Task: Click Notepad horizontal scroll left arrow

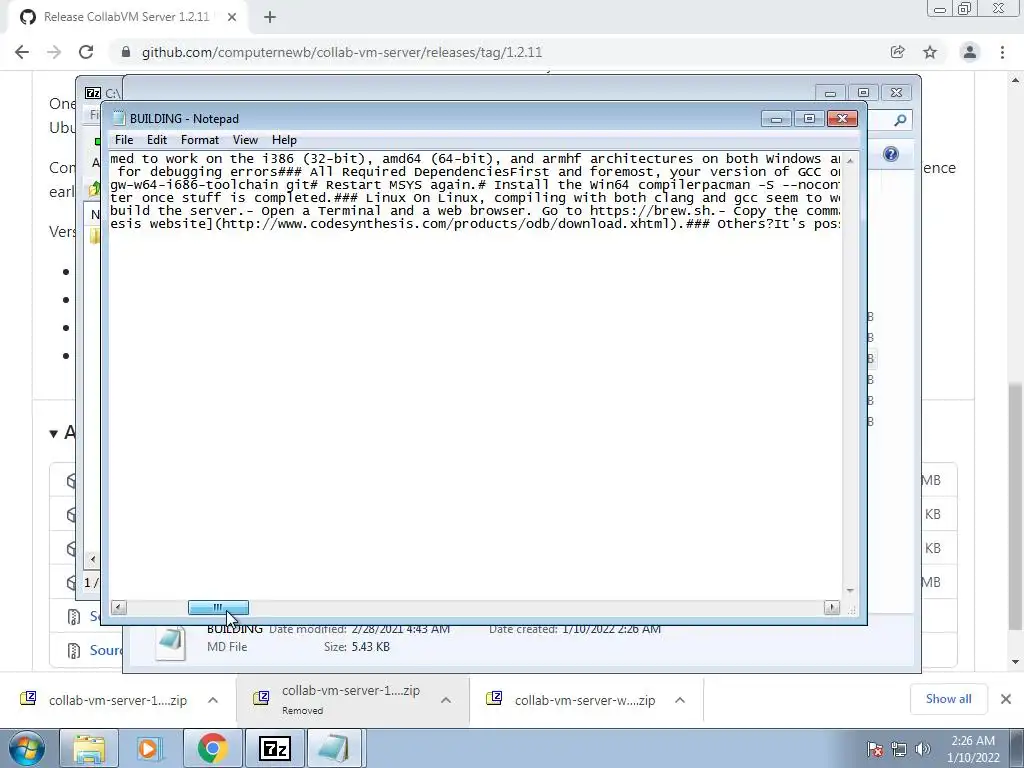Action: pyautogui.click(x=118, y=607)
